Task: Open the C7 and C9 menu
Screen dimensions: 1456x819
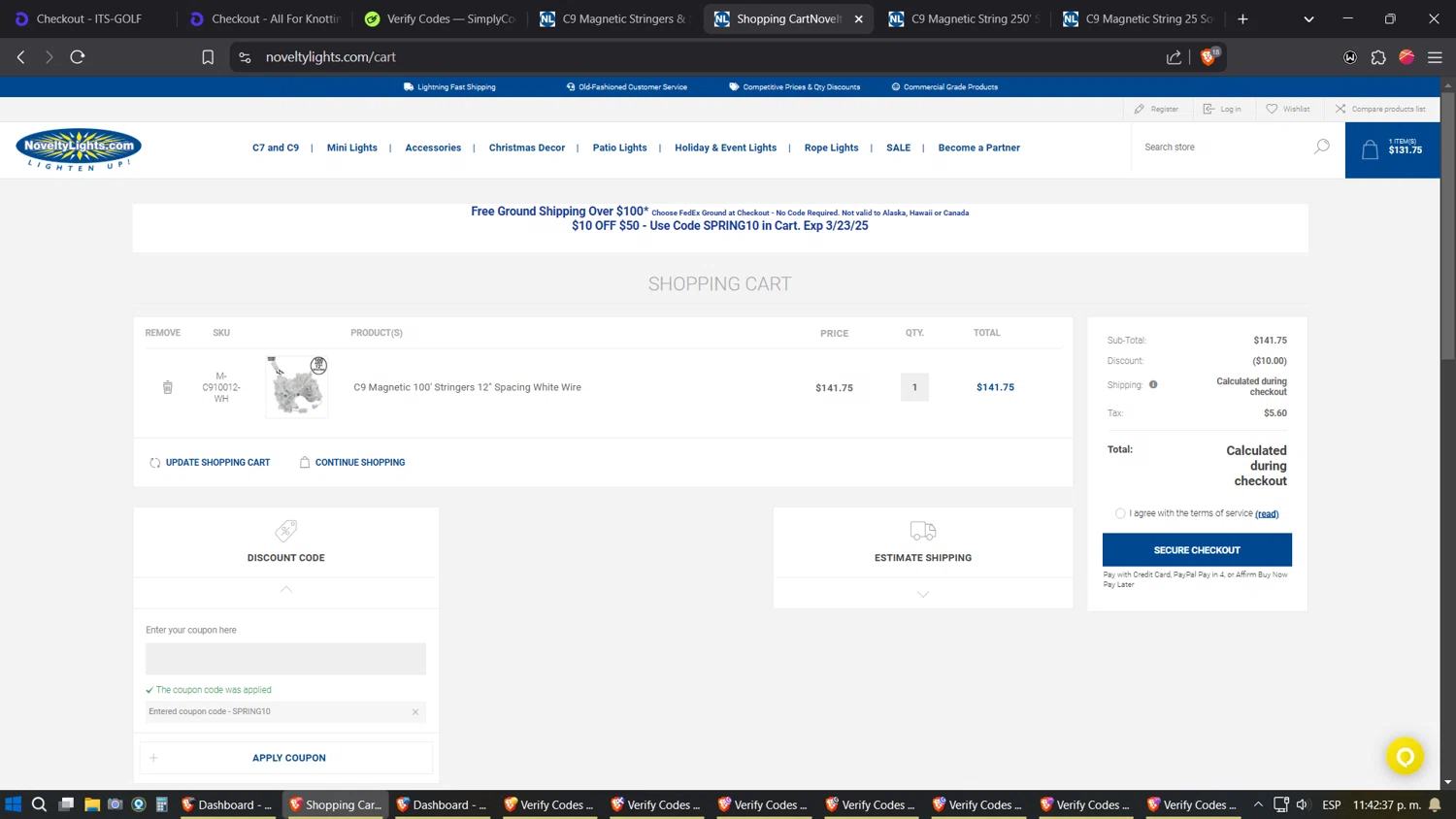Action: pyautogui.click(x=276, y=147)
